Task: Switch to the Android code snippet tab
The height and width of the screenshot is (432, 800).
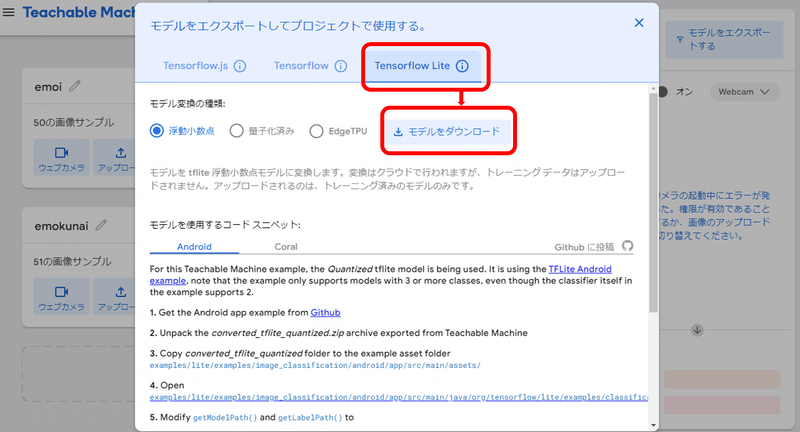Action: coord(194,246)
